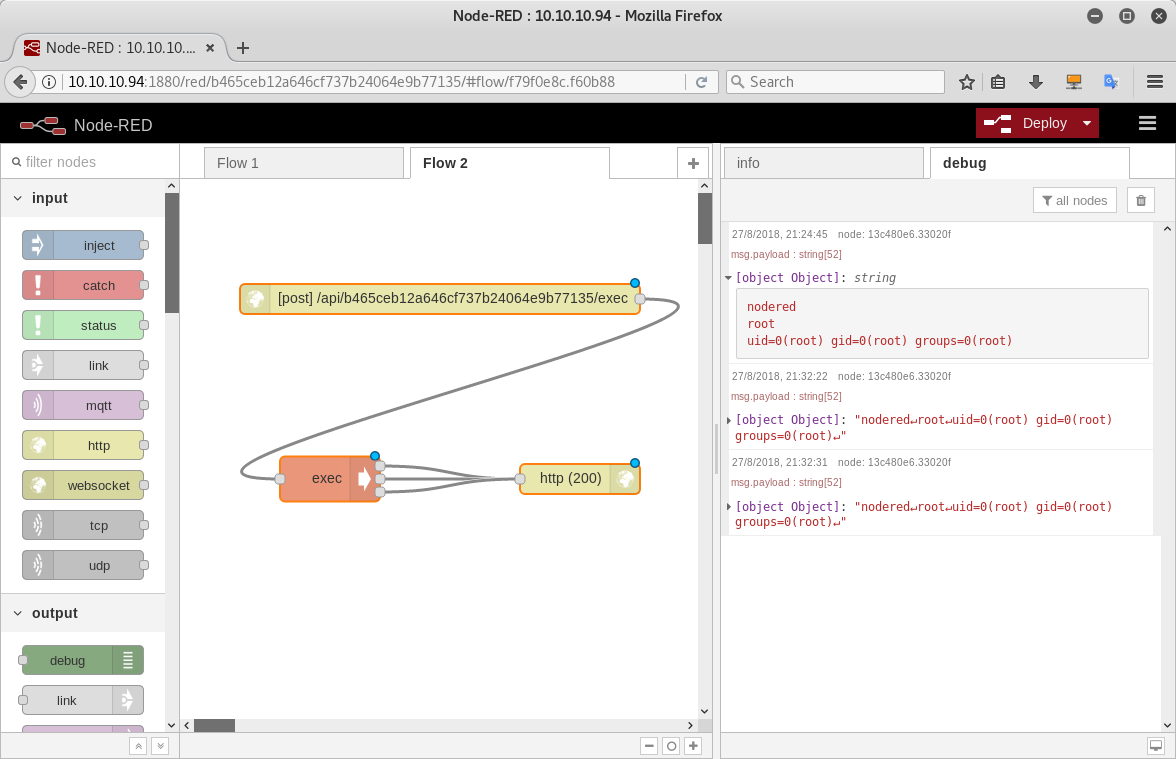Image resolution: width=1176 pixels, height=759 pixels.
Task: Select the http (200) response node
Action: coord(580,478)
